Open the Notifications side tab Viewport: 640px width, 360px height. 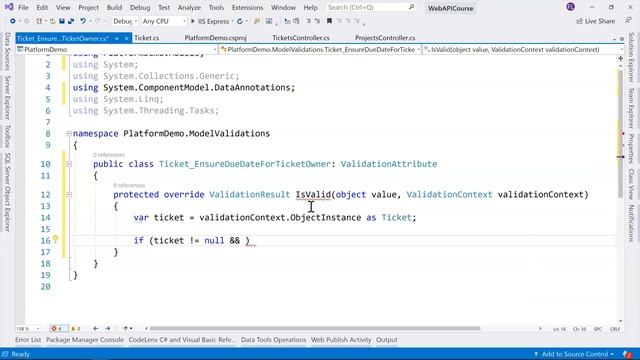[x=632, y=223]
